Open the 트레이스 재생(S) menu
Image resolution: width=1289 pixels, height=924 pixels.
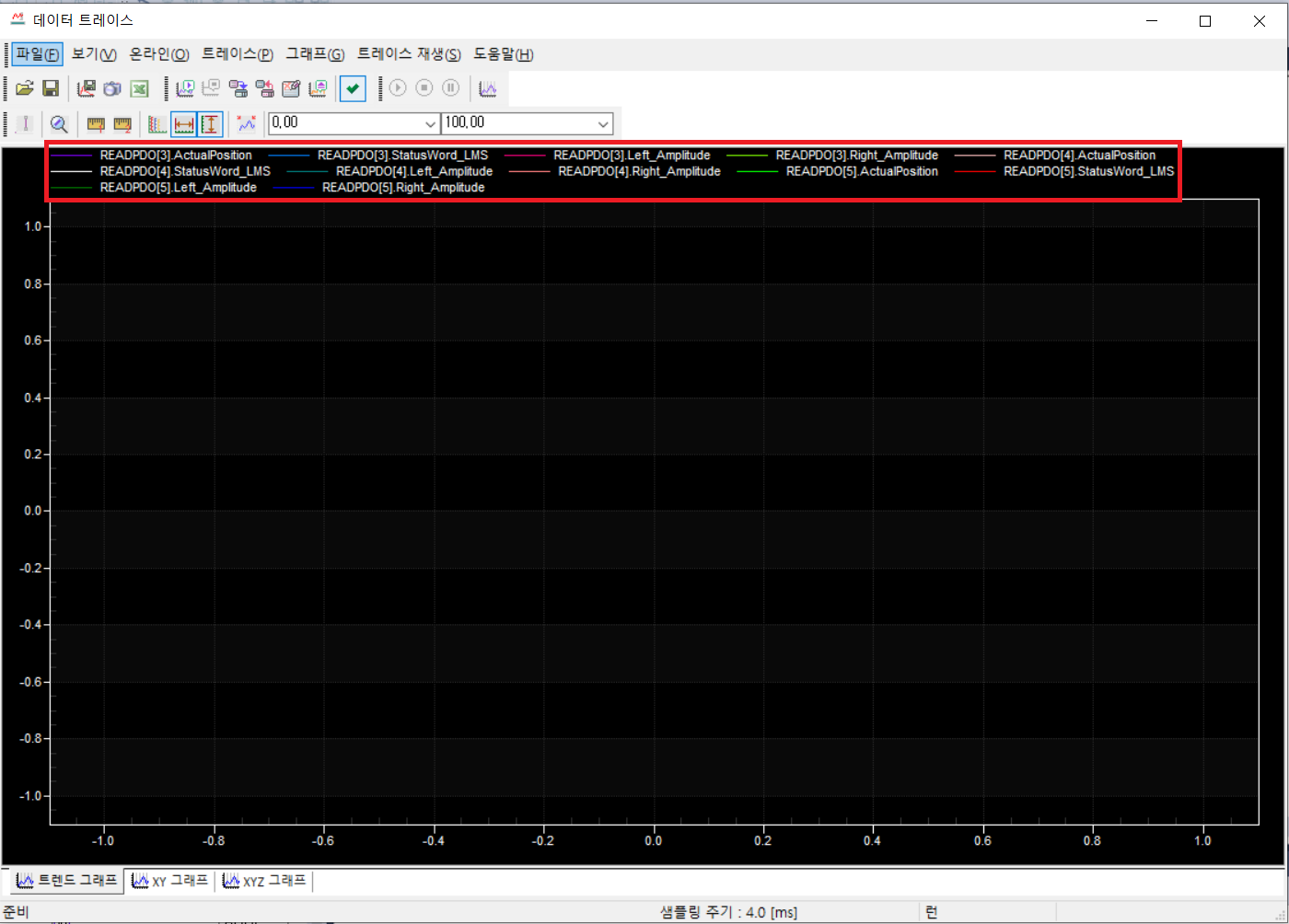pyautogui.click(x=409, y=54)
